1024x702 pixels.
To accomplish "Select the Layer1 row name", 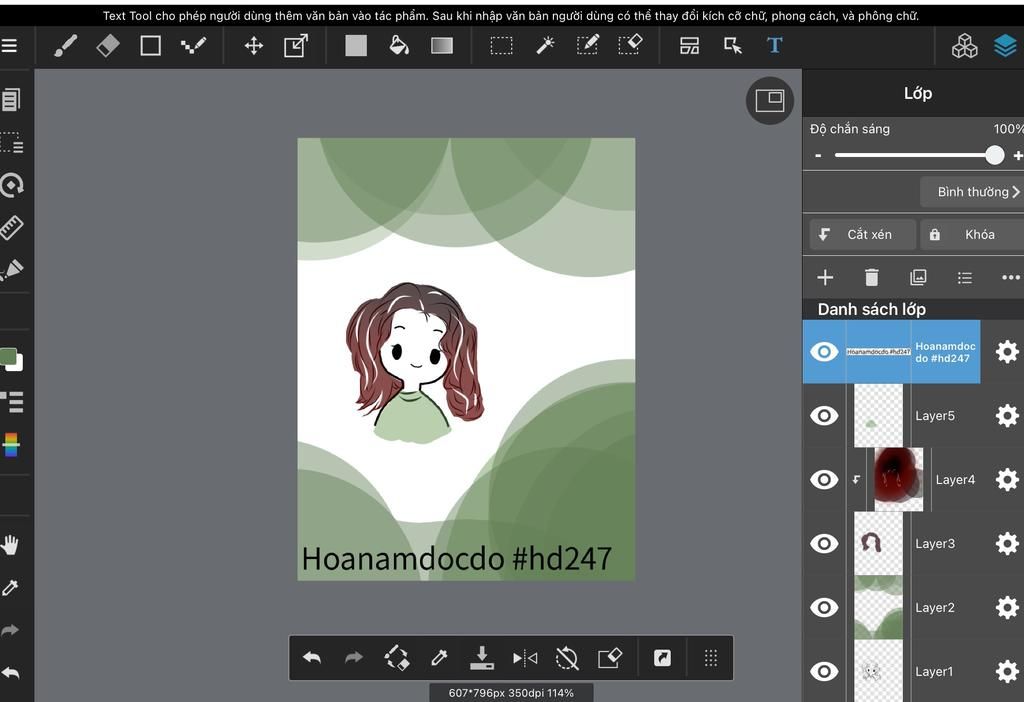I will point(934,672).
